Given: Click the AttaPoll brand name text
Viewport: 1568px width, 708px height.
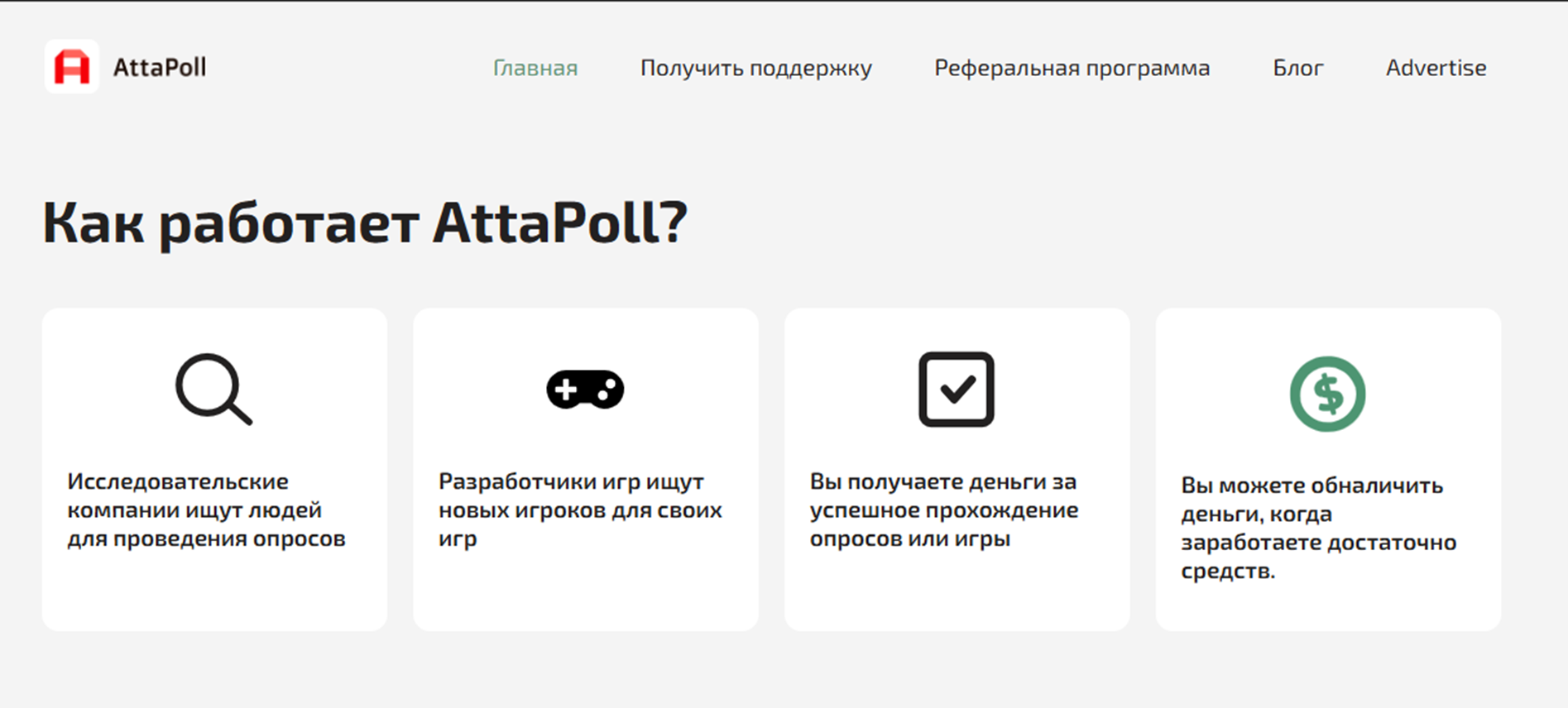Looking at the screenshot, I should (x=160, y=68).
